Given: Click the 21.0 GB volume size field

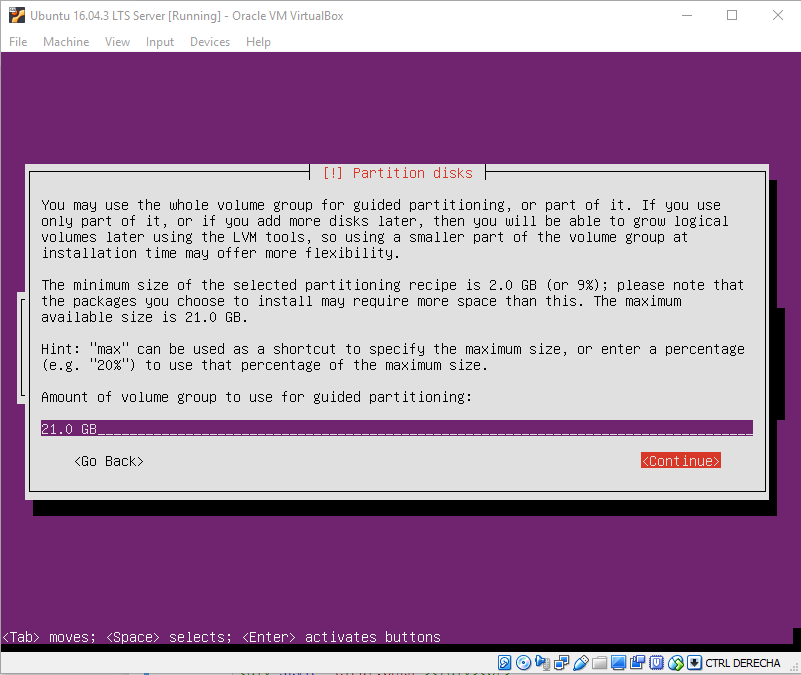Looking at the screenshot, I should click(397, 428).
